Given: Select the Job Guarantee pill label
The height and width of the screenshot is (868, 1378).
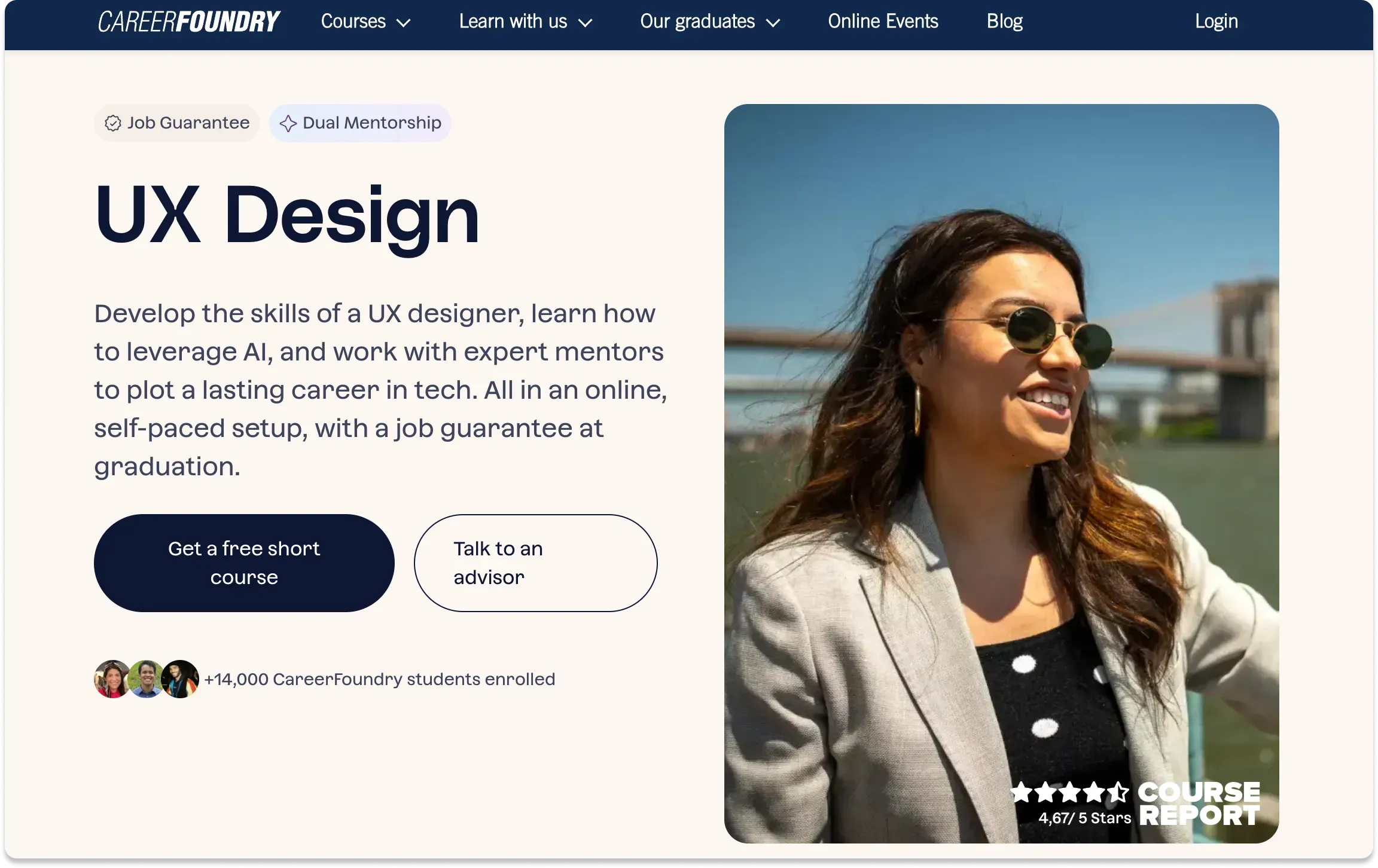Looking at the screenshot, I should coord(188,123).
